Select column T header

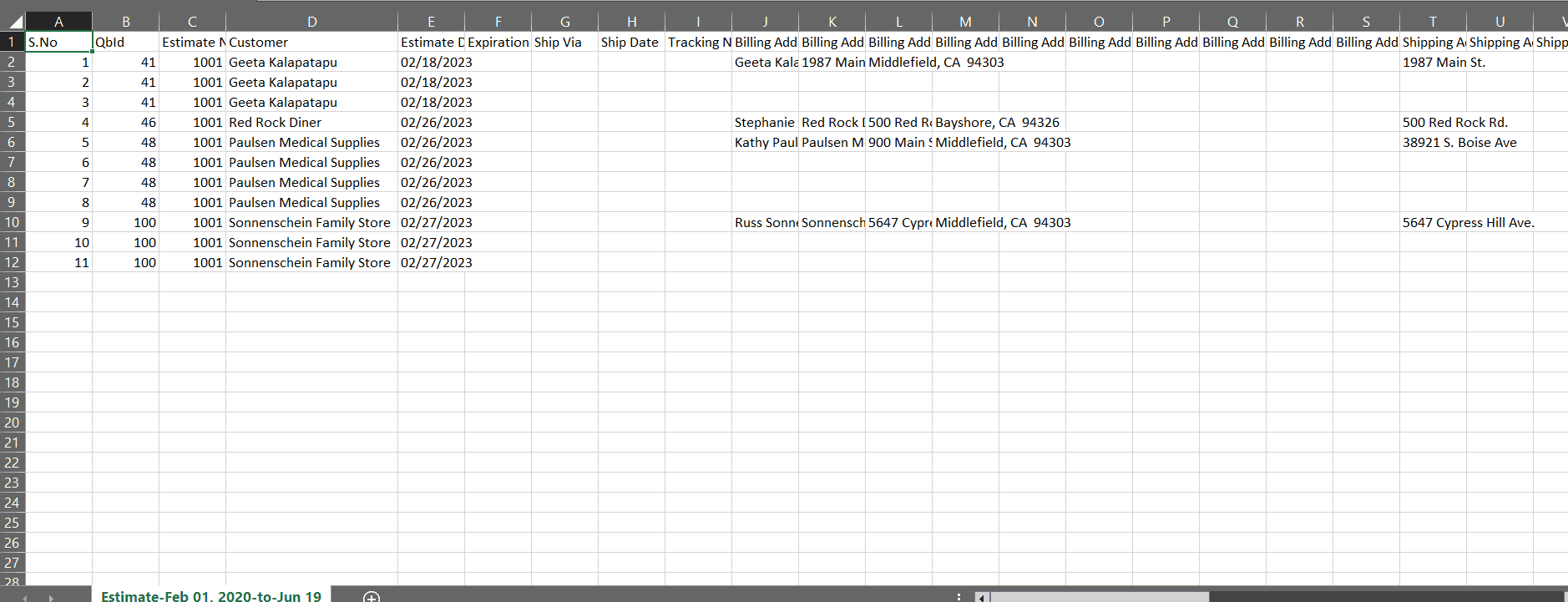[1434, 22]
